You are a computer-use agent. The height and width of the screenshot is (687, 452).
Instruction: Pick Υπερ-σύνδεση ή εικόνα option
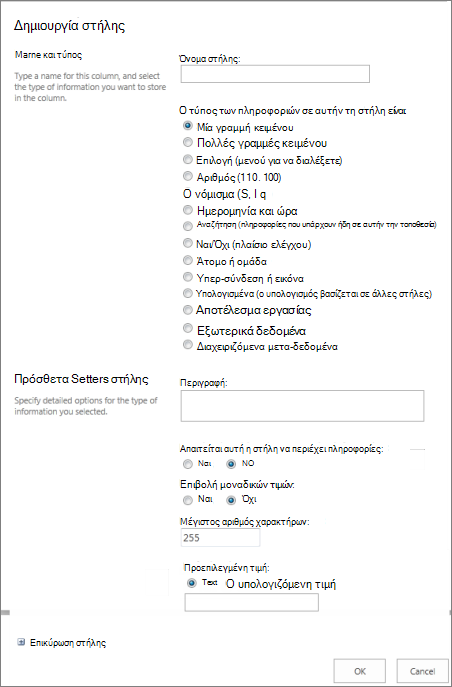pos(187,277)
